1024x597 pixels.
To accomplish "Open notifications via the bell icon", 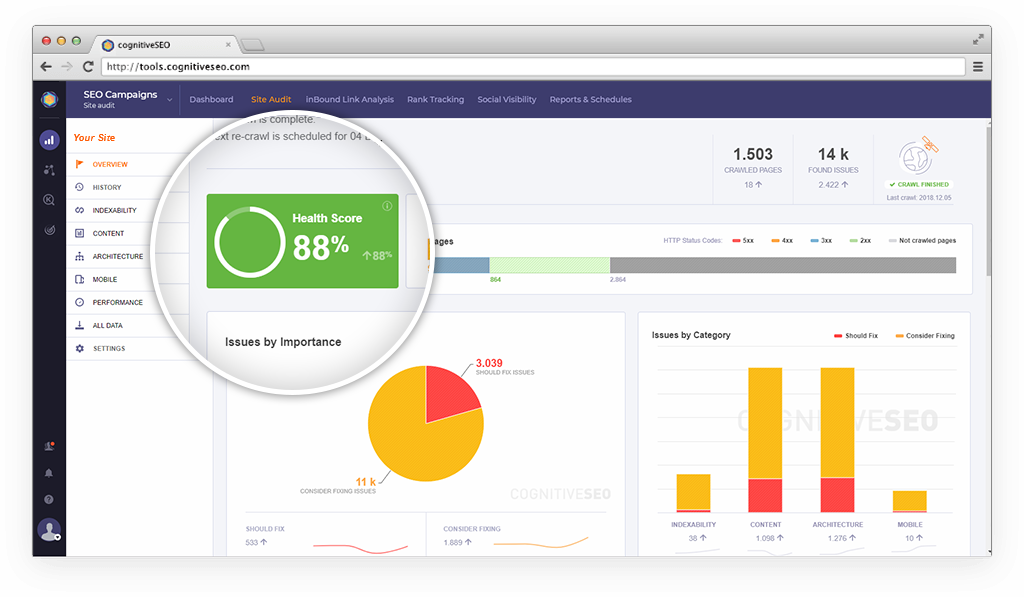I will [48, 473].
